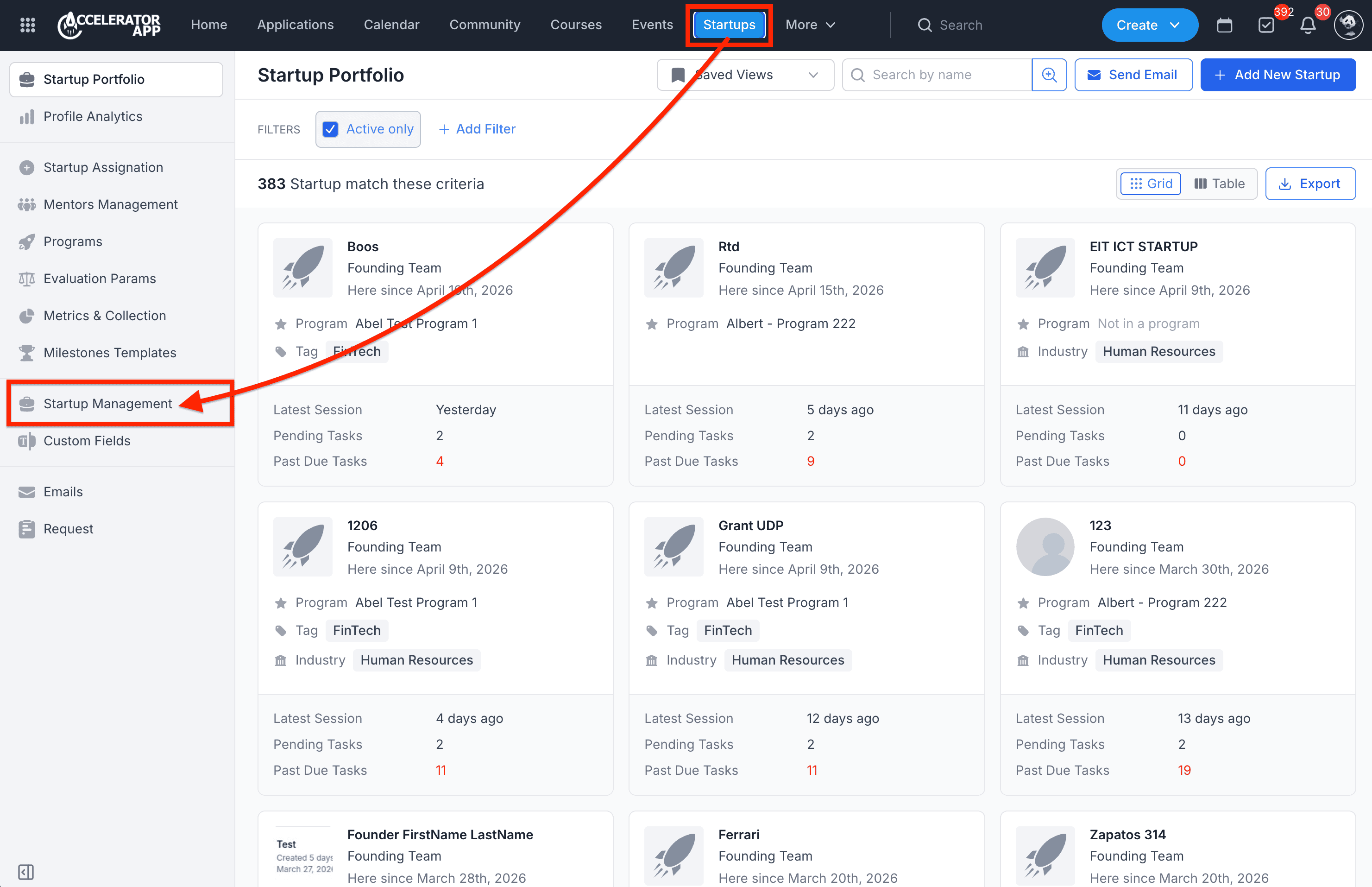Switch to Grid view
The image size is (1372, 887).
(x=1151, y=184)
